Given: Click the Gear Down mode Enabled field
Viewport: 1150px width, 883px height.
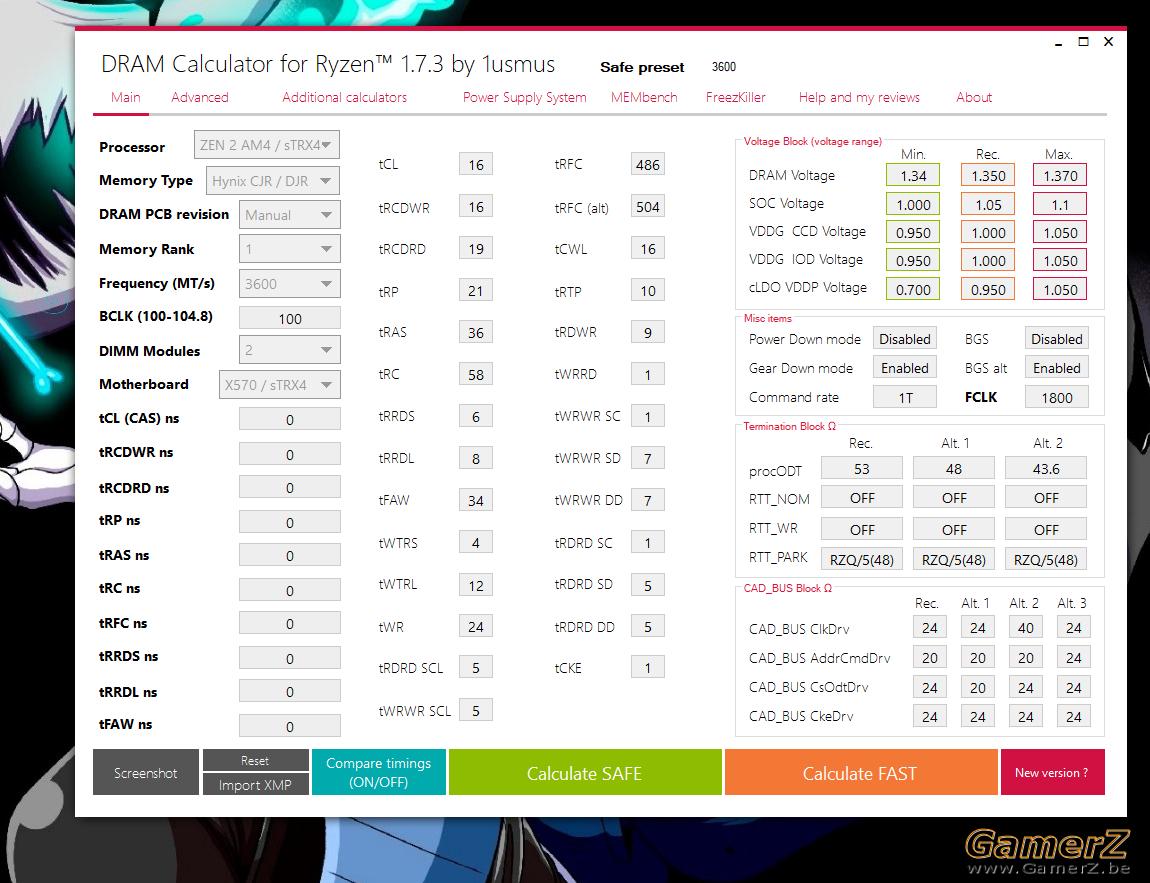Looking at the screenshot, I should [905, 367].
